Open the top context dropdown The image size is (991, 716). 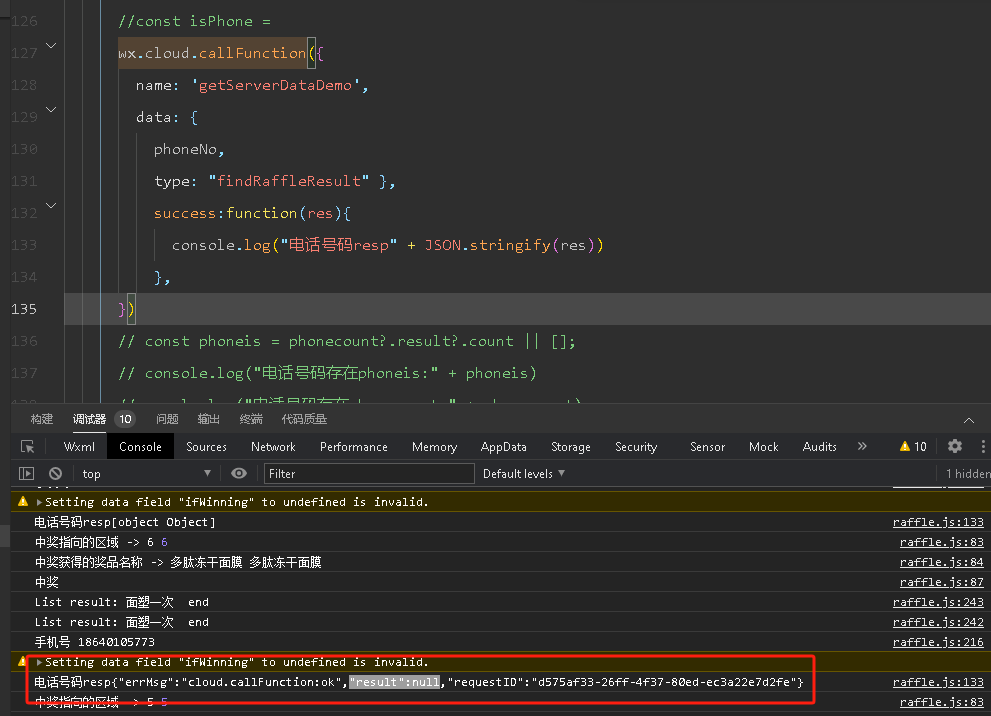click(147, 473)
